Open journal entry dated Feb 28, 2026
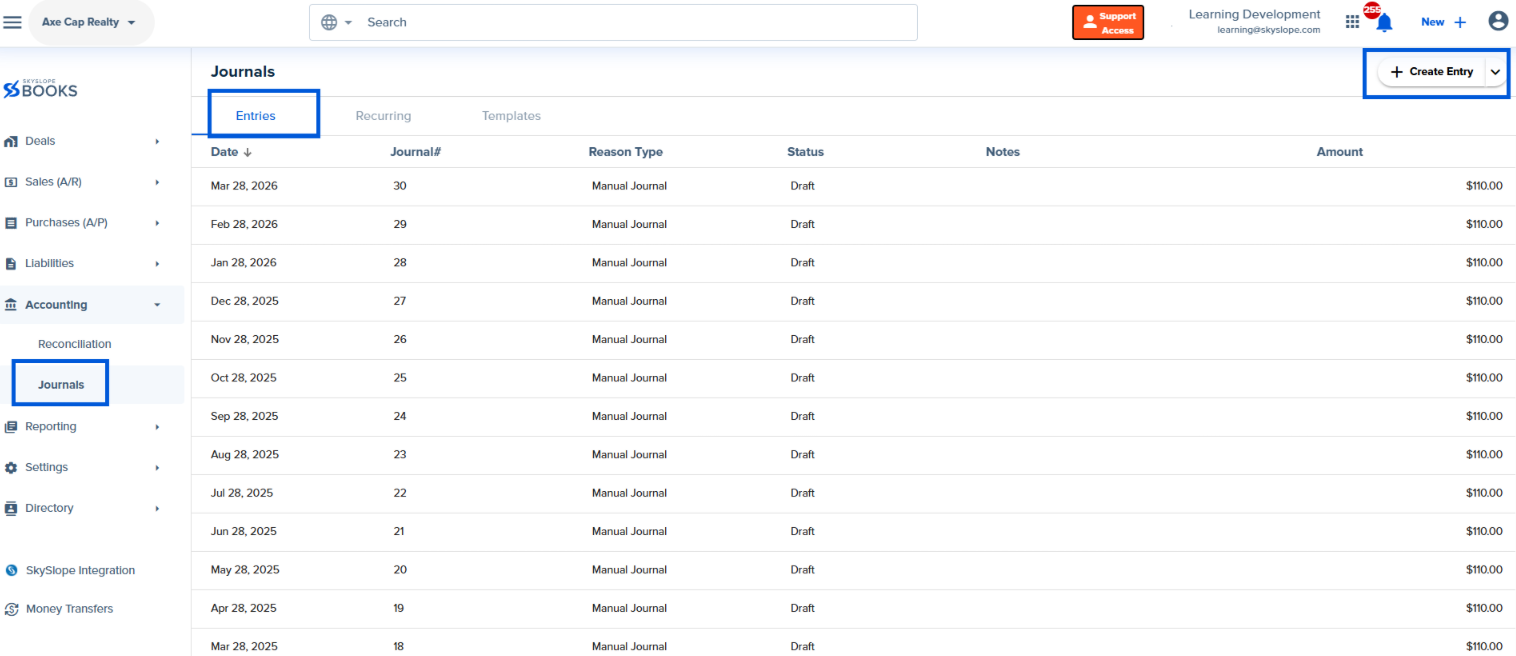The image size is (1516, 656). pos(853,225)
